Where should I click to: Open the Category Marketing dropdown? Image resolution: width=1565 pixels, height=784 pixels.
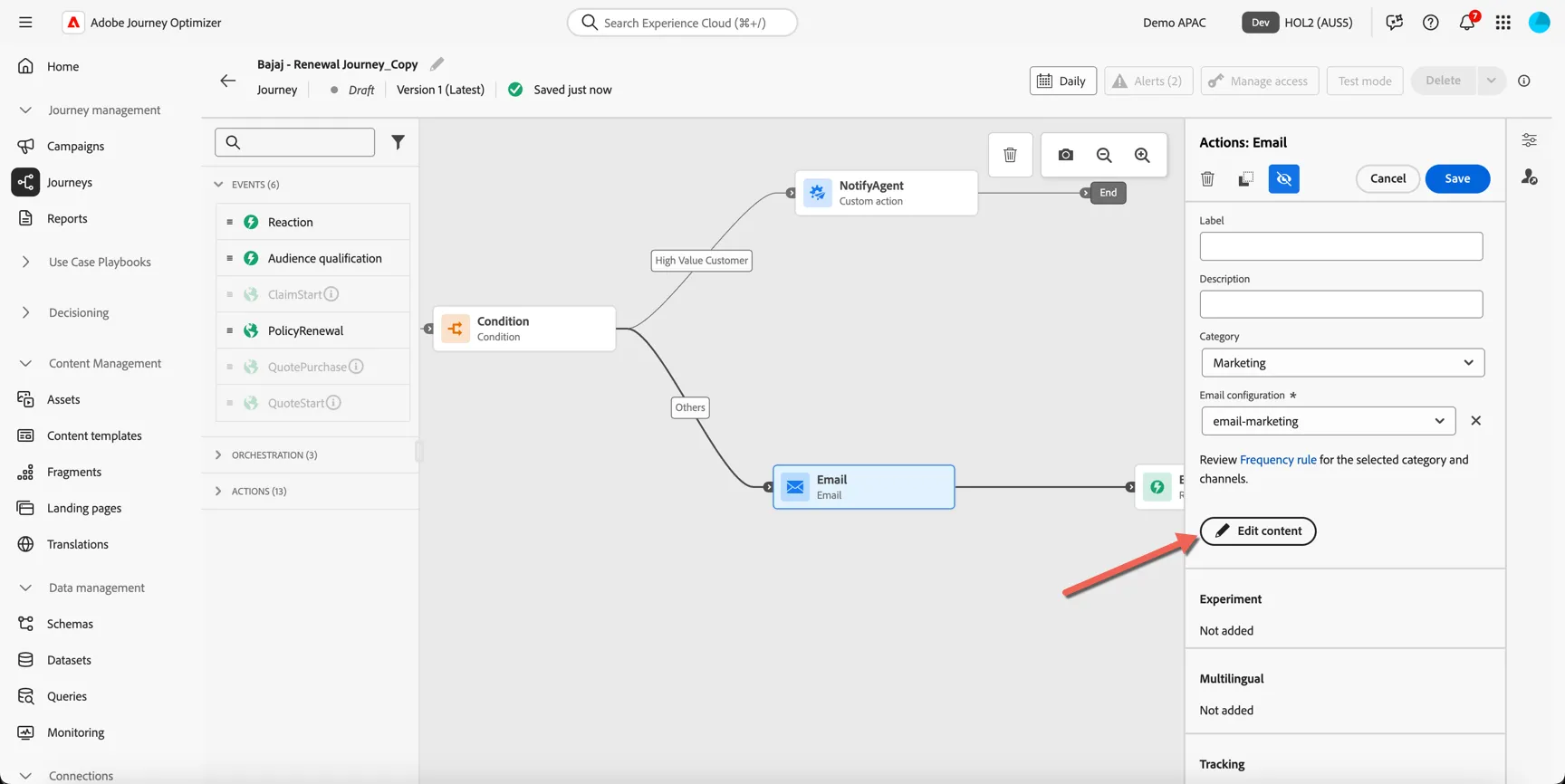point(1342,363)
